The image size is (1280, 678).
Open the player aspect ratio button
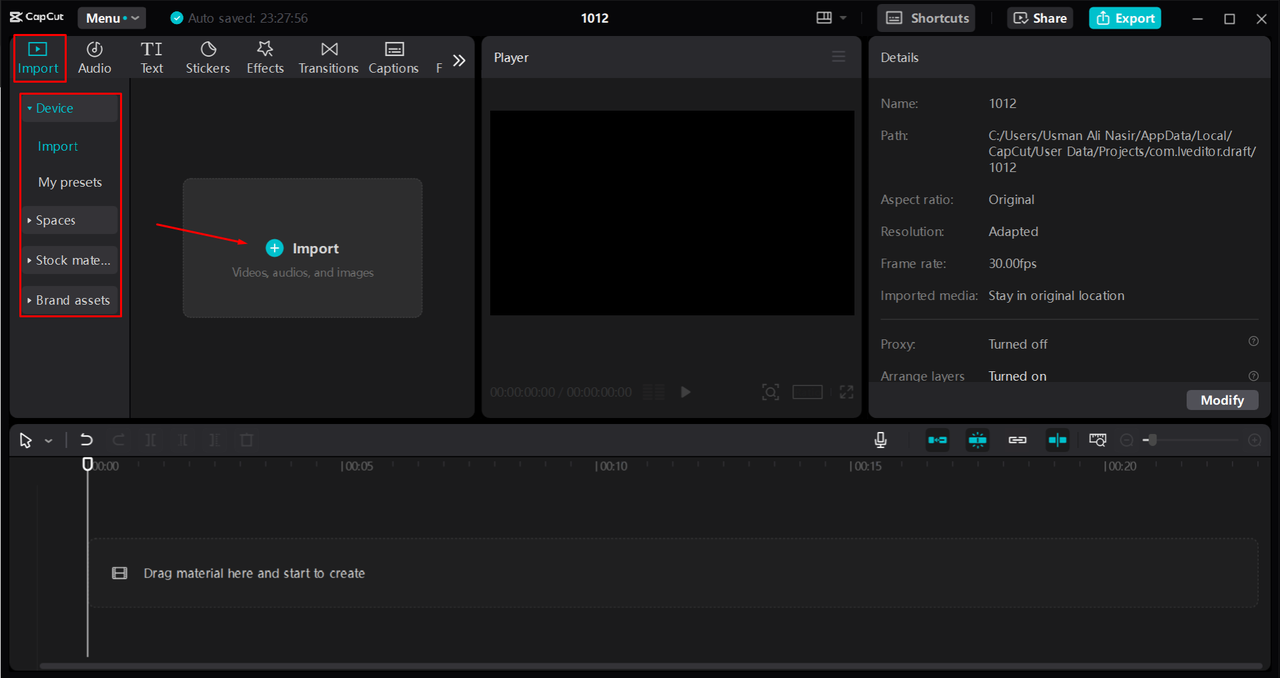[807, 392]
